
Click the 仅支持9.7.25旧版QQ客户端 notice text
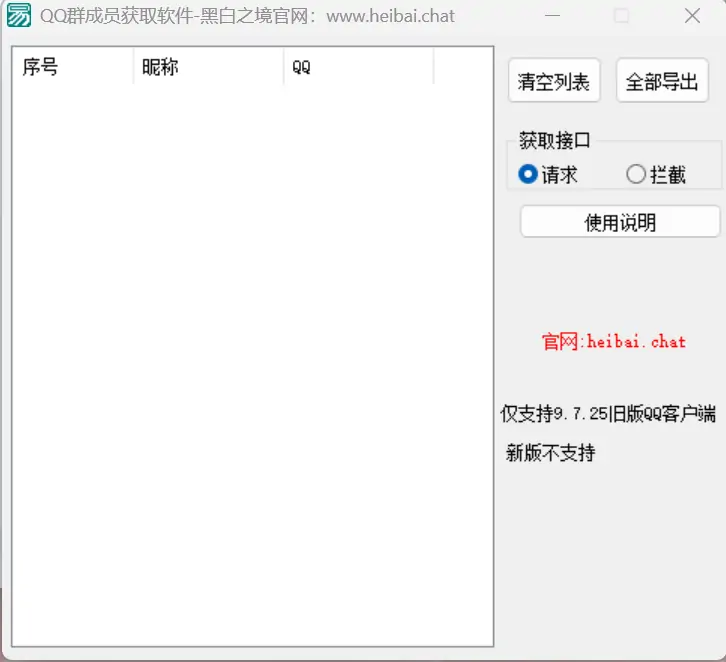pos(608,415)
